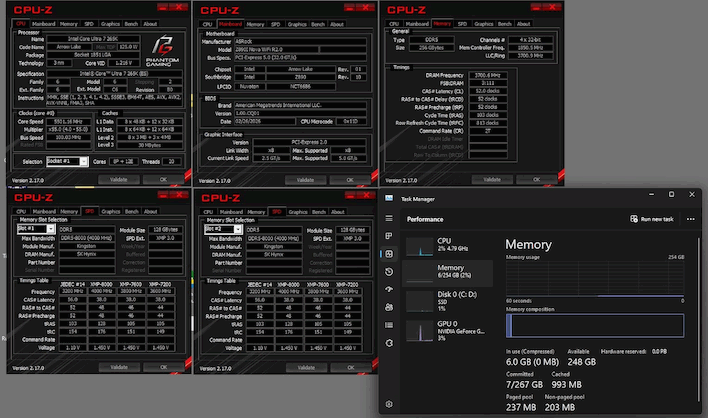Open Graphics tab in top-left CPU-Z window
This screenshot has height=418, width=708.
point(110,24)
